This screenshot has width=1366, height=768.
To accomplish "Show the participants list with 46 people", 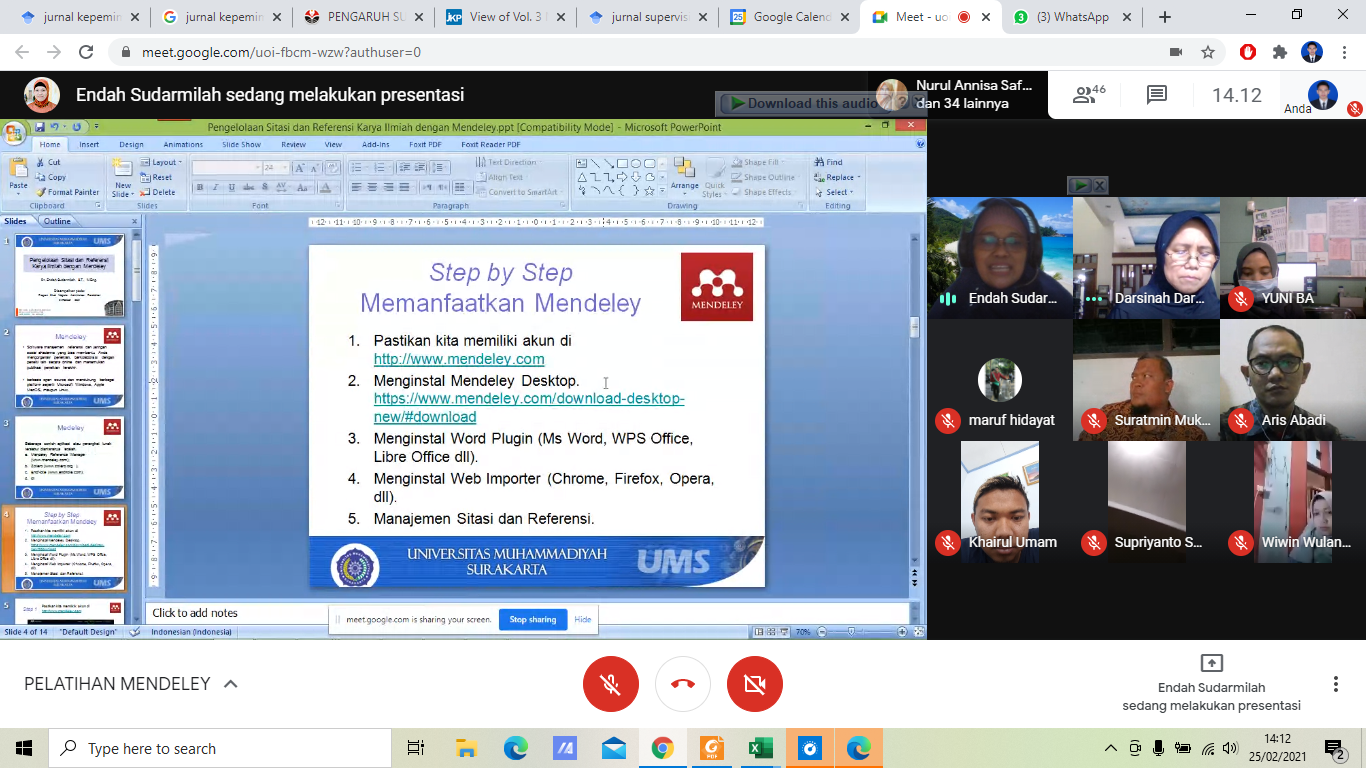I will click(x=1088, y=95).
